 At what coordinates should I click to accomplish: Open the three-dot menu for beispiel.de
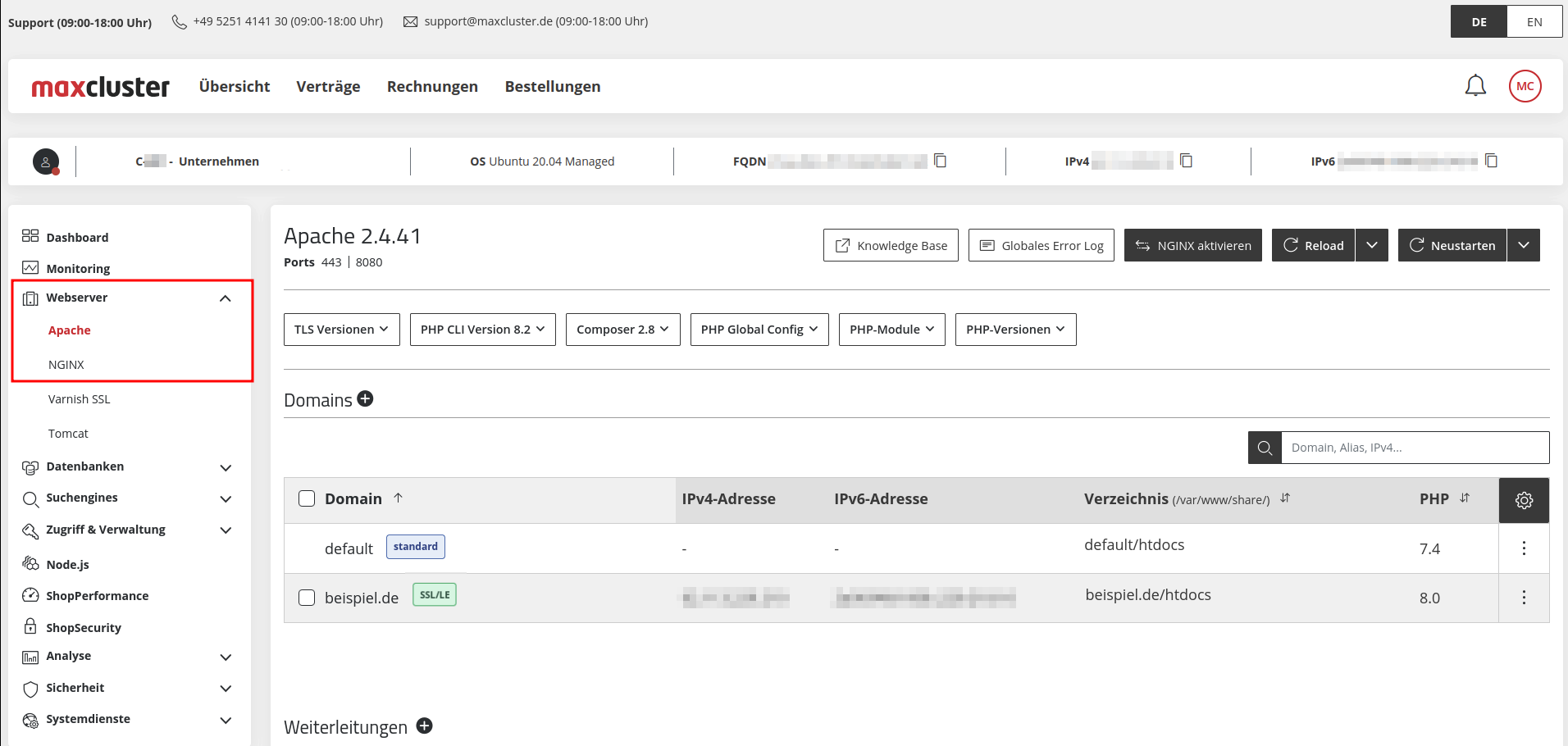click(x=1524, y=598)
